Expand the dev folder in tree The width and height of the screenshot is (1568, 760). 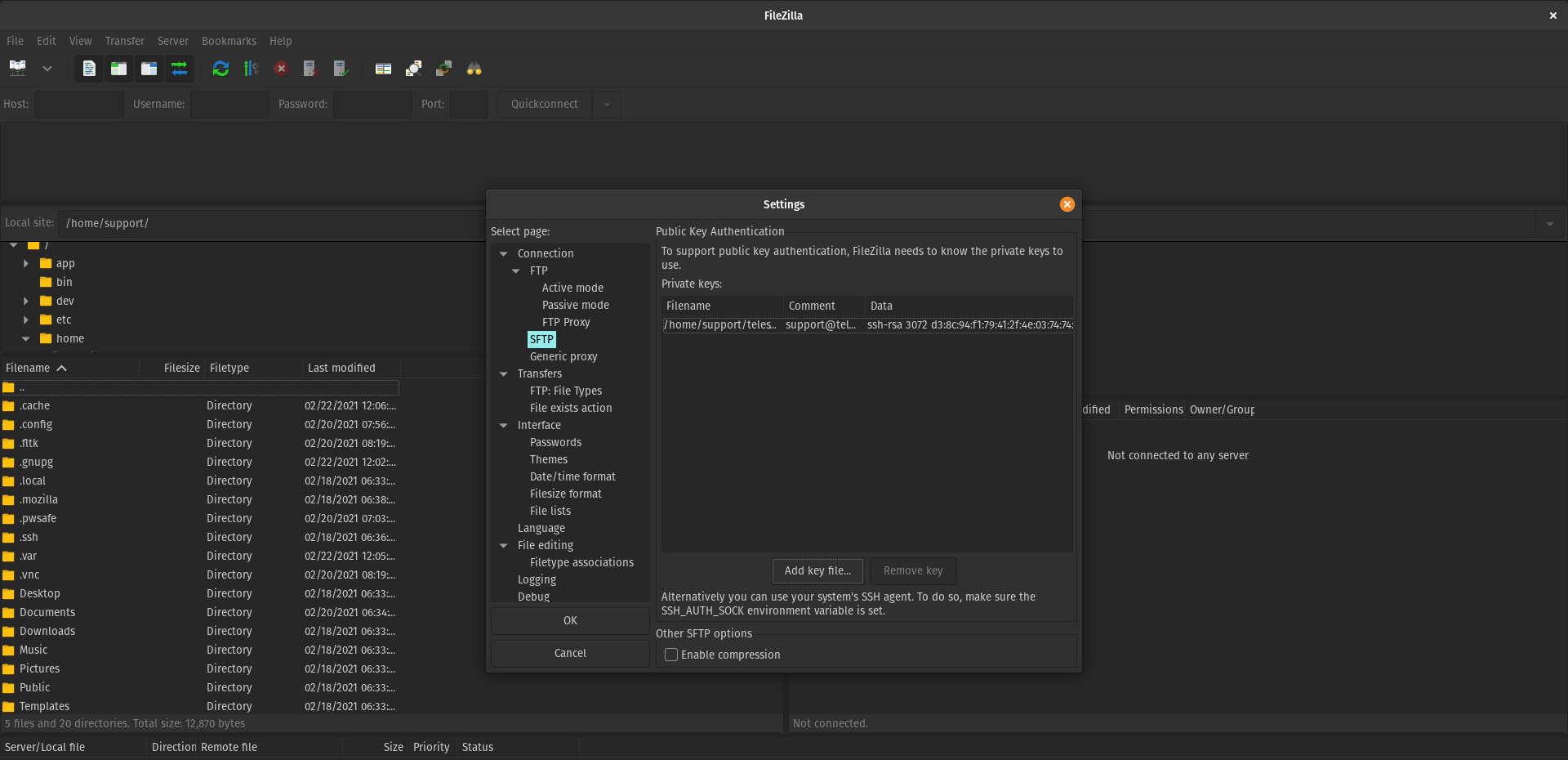(x=26, y=301)
